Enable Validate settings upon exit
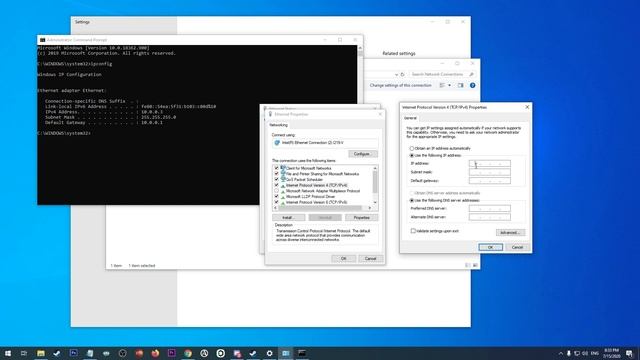Viewport: 640px width, 360px height. [413, 231]
